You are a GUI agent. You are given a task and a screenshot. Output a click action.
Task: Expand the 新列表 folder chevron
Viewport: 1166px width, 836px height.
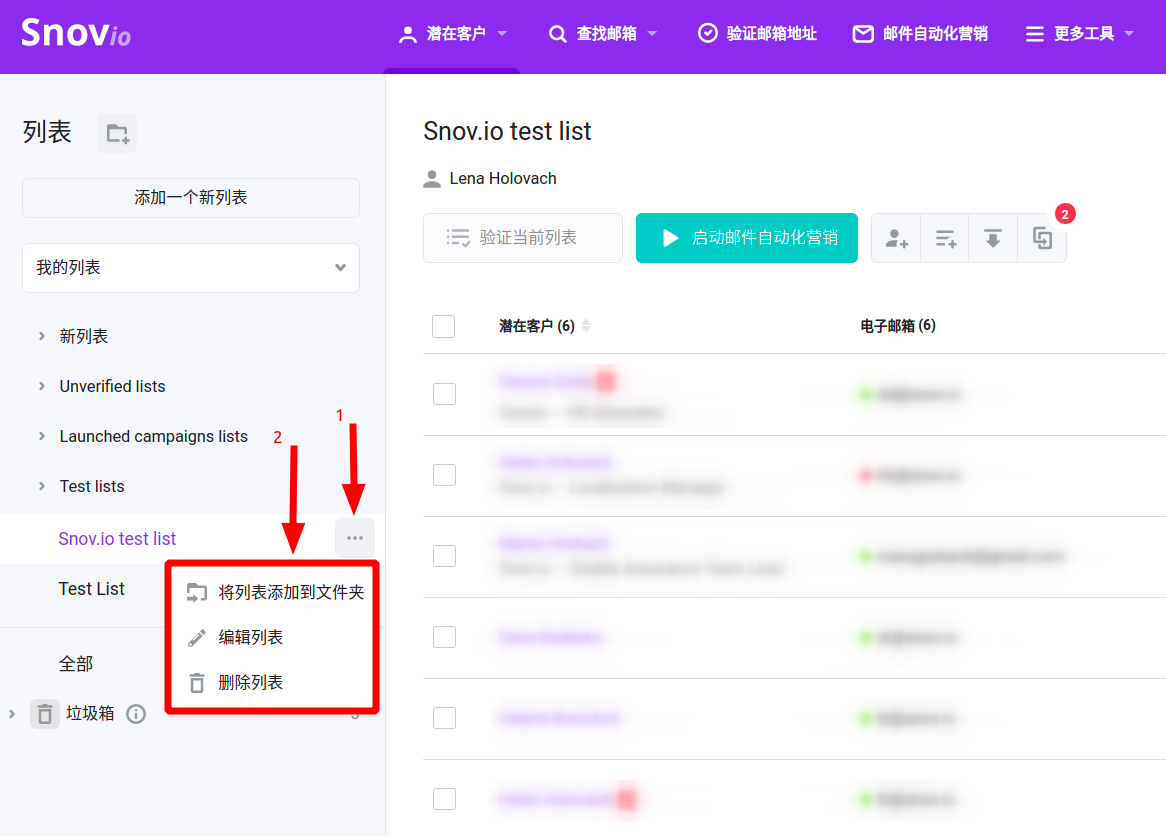coord(42,336)
